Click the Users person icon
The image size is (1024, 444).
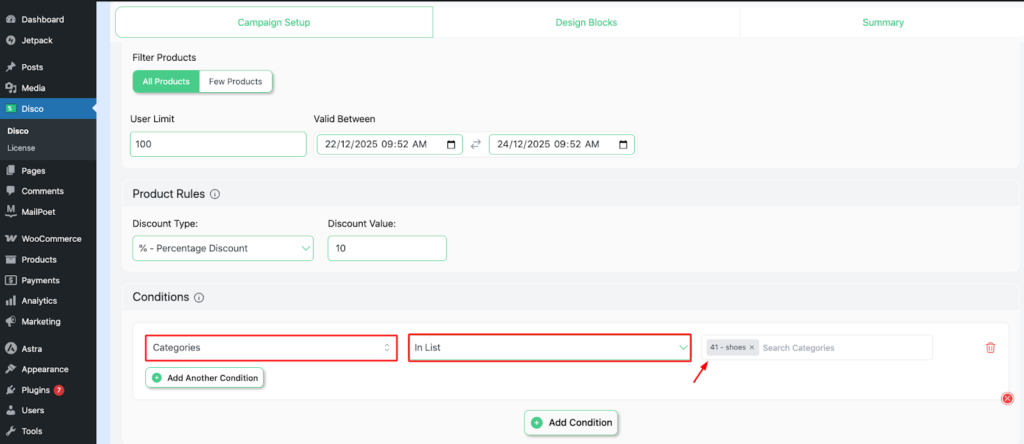coord(10,411)
